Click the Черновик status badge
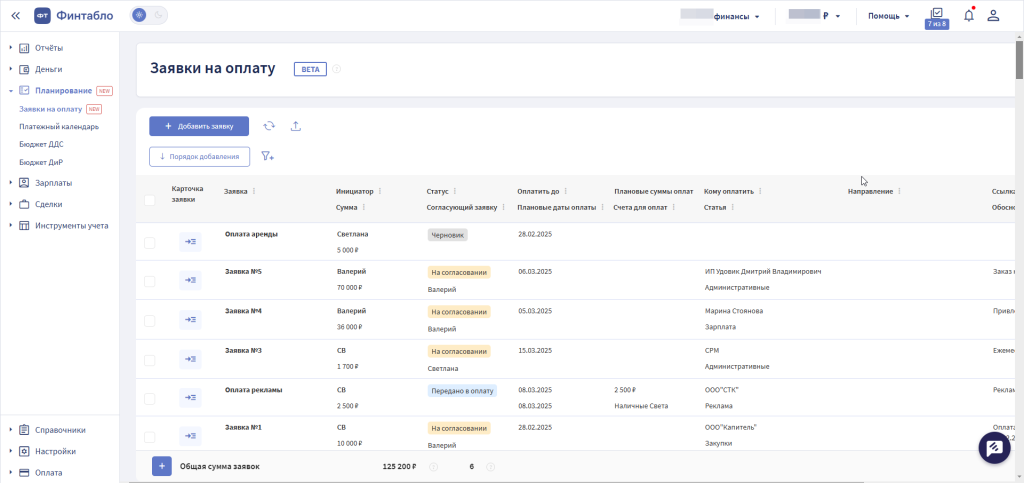This screenshot has width=1024, height=483. pyautogui.click(x=448, y=235)
